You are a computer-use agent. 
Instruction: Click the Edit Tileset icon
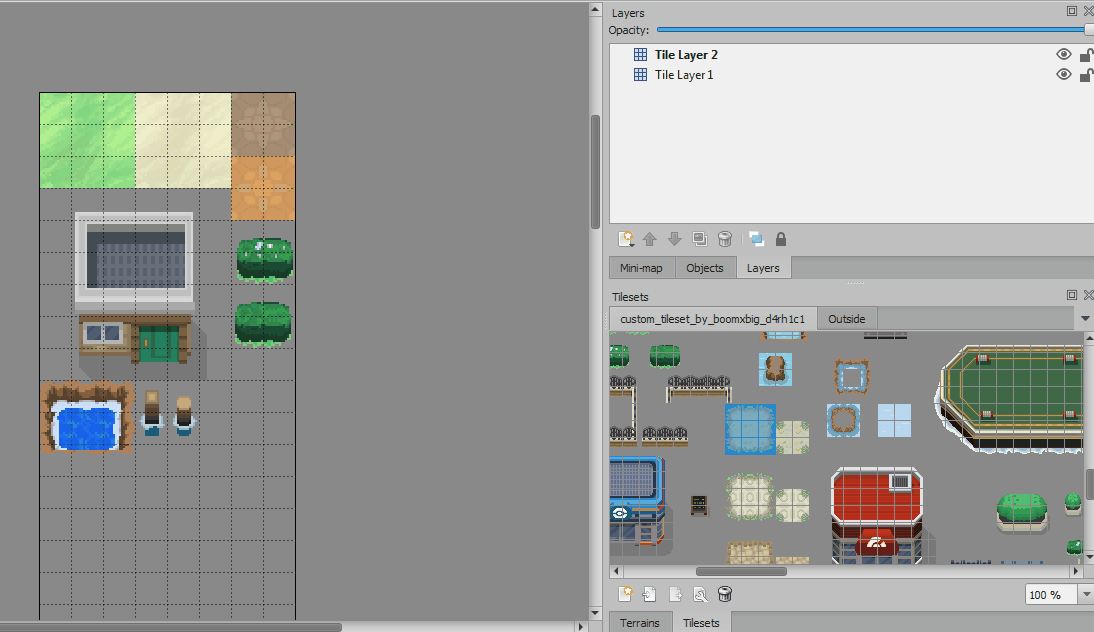coord(700,594)
